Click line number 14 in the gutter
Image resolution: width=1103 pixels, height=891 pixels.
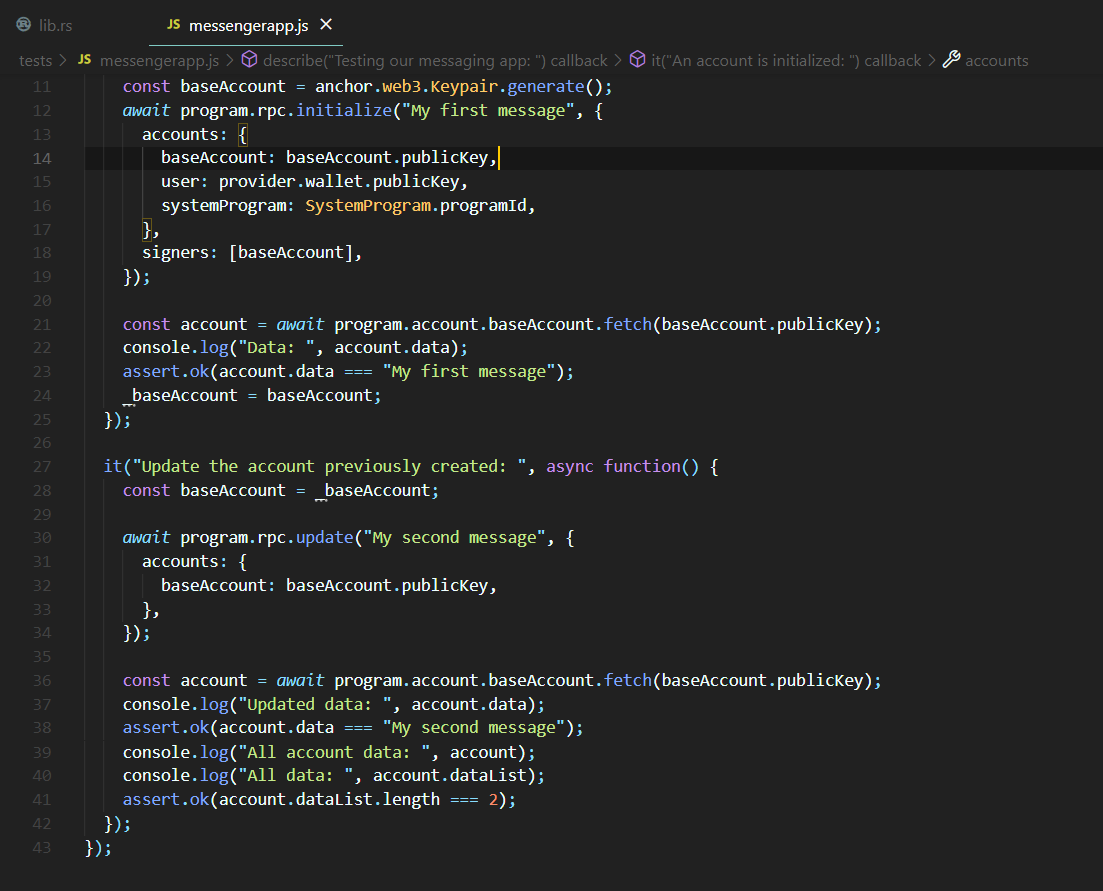41,158
